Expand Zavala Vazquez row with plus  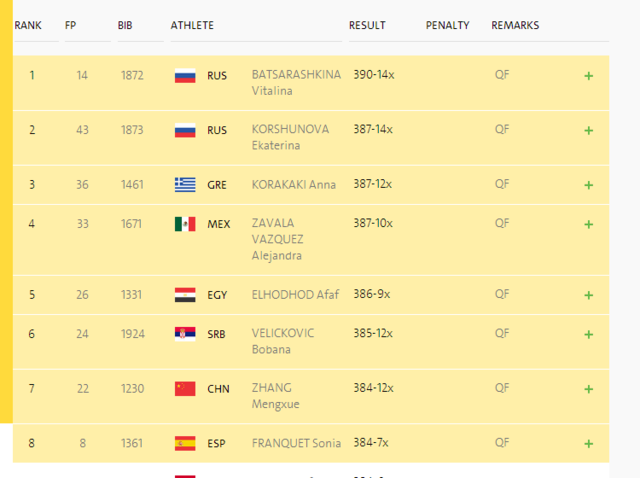pos(588,224)
